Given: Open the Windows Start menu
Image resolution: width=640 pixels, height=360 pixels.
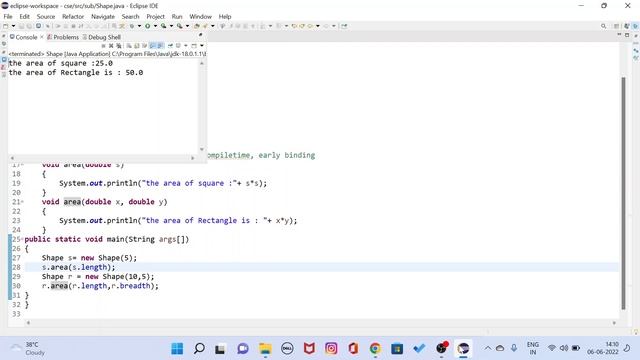Looking at the screenshot, I should [177, 349].
